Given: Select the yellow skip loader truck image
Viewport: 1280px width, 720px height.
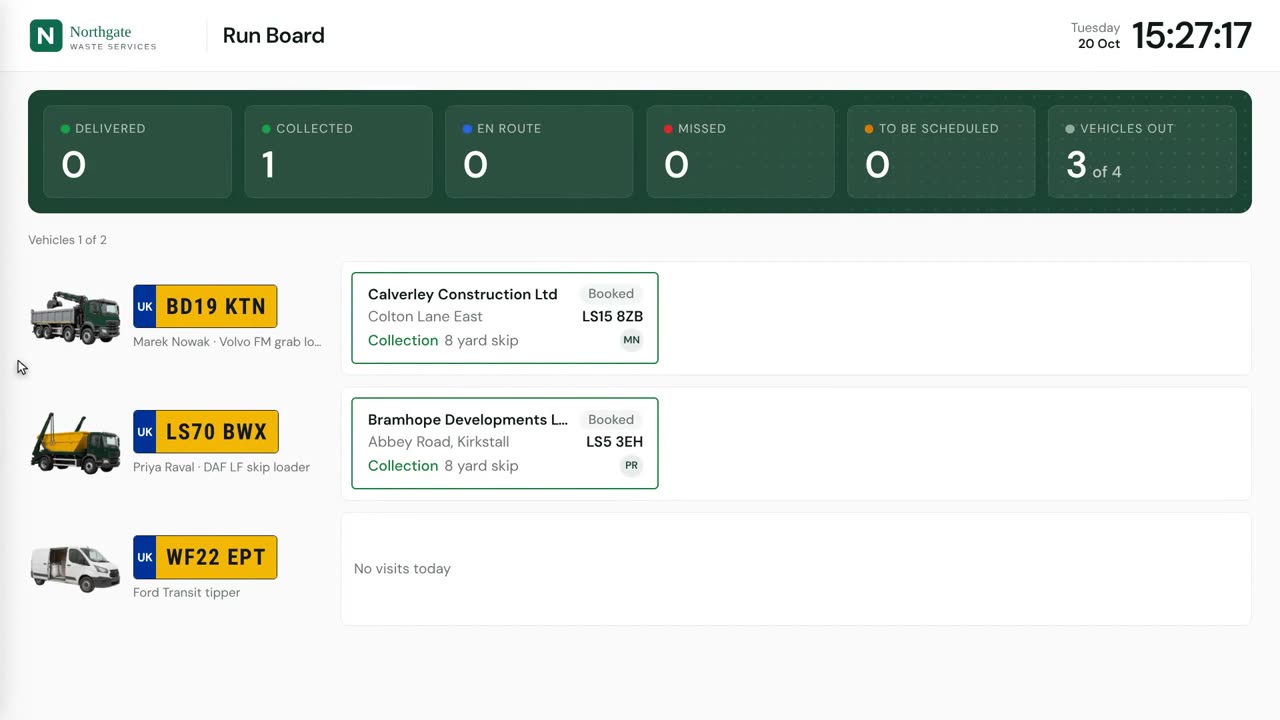Looking at the screenshot, I should coord(75,443).
